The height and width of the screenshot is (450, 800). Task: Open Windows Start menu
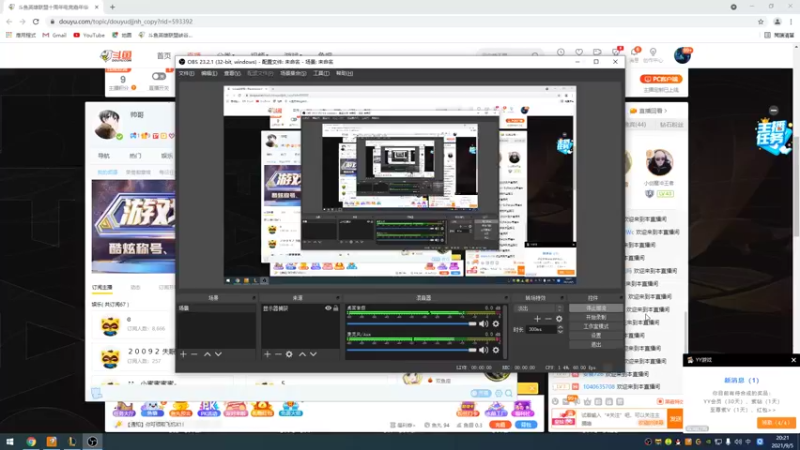pyautogui.click(x=10, y=442)
